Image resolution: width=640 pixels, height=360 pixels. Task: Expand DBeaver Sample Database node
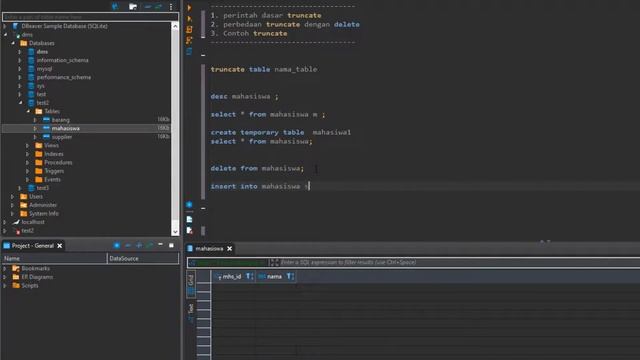5,26
